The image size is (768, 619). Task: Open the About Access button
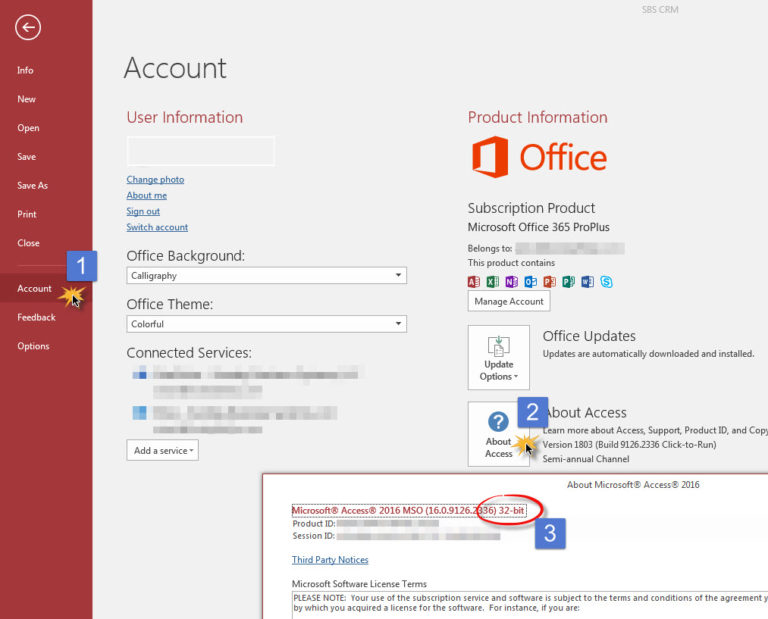[x=498, y=433]
